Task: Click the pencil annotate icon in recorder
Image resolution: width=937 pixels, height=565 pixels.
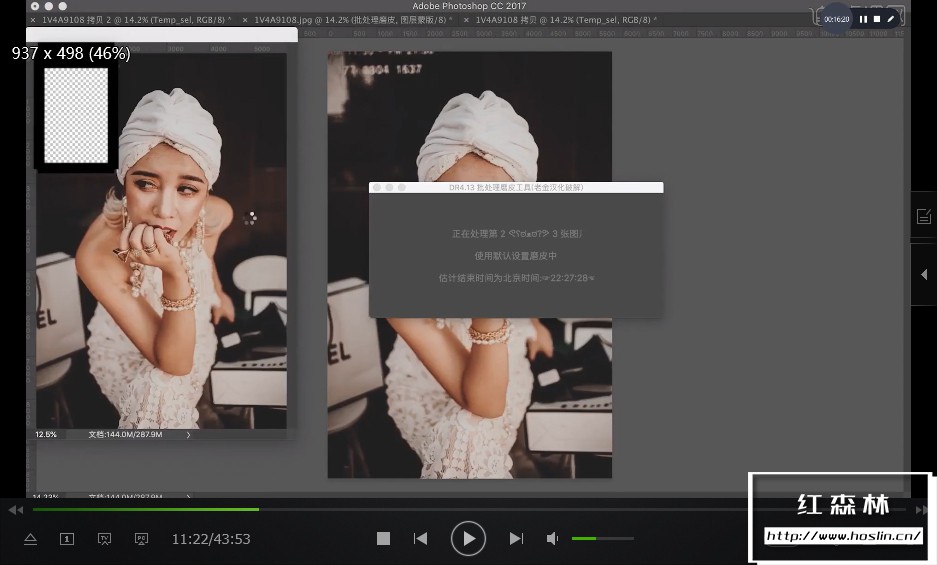Action: [890, 19]
